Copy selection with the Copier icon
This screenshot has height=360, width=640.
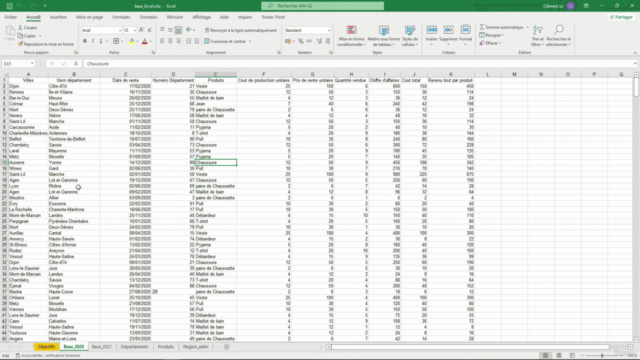click(20, 36)
